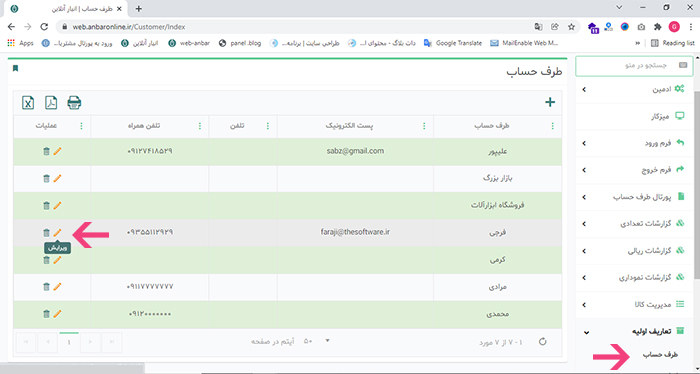Focus the browser address bar
The width and height of the screenshot is (700, 374).
click(x=295, y=27)
